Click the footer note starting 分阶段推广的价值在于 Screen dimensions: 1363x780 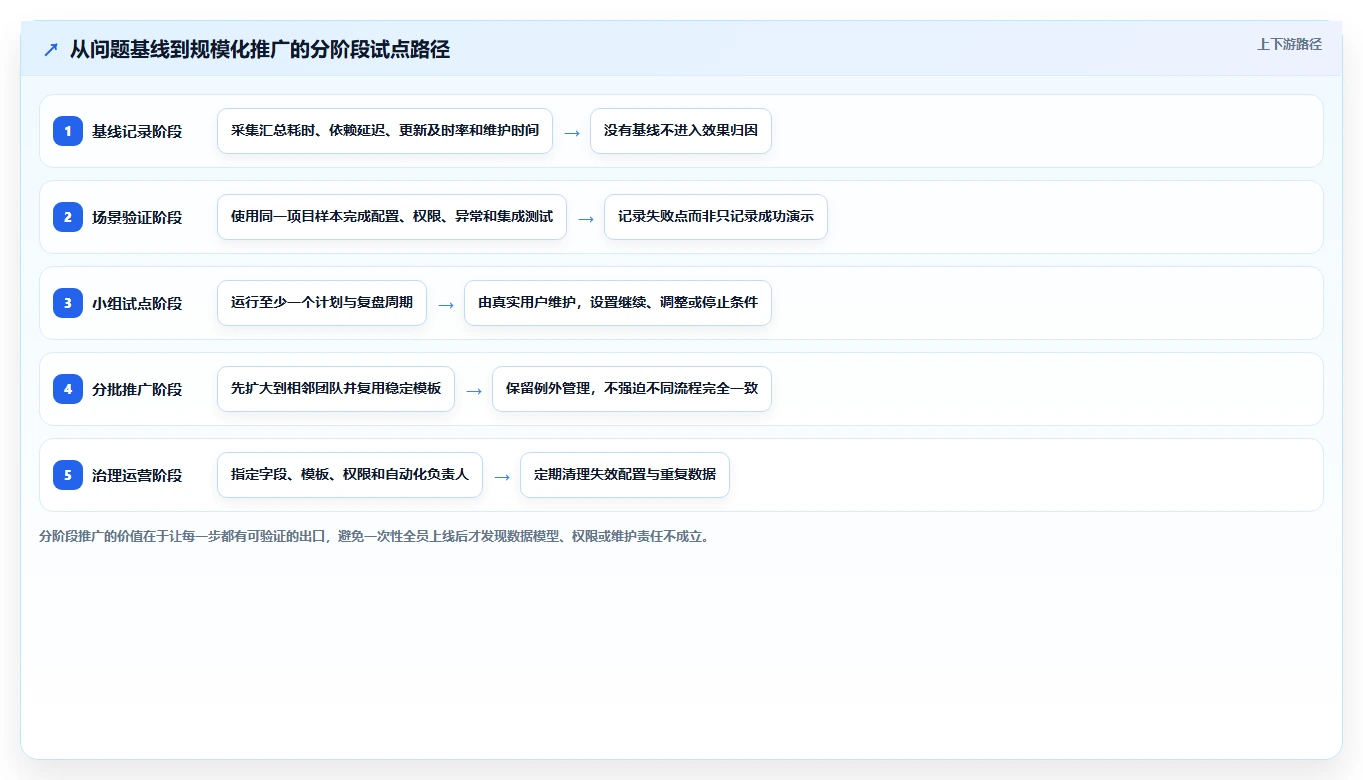[x=375, y=536]
